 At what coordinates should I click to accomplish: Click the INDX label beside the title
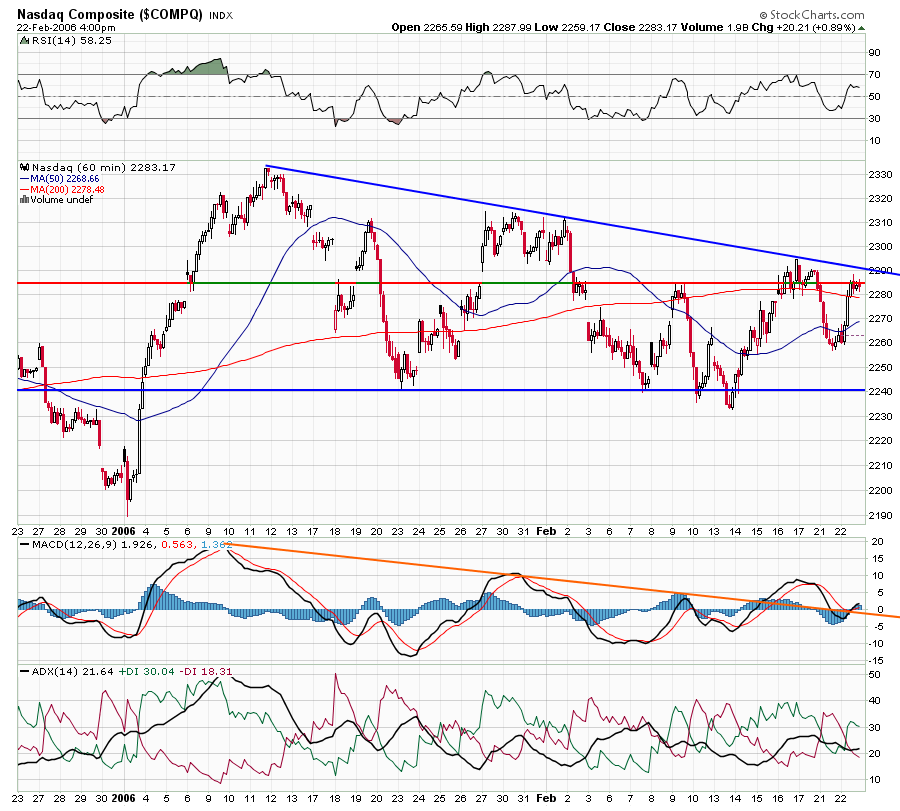click(x=221, y=16)
